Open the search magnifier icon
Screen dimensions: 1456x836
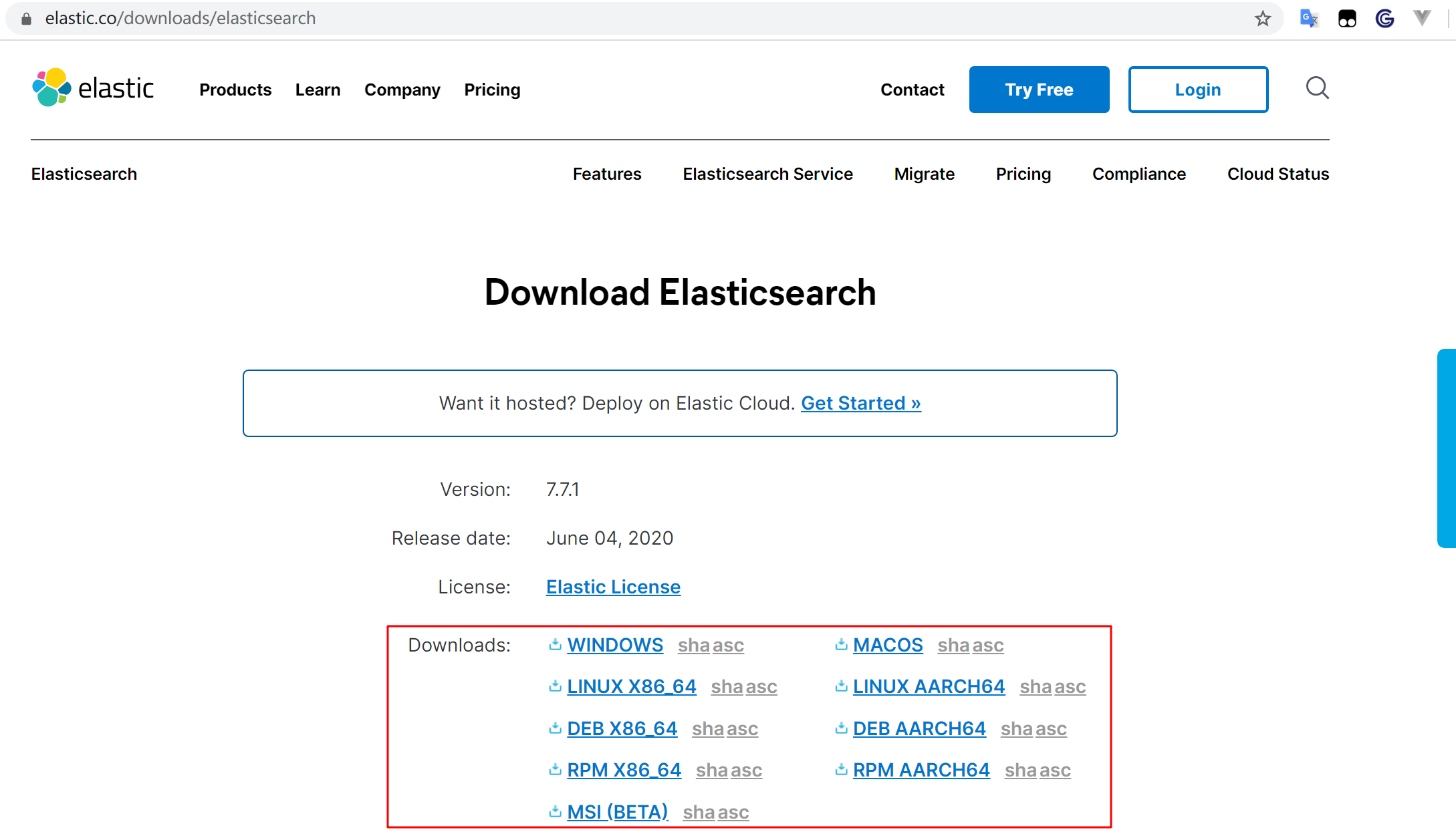pos(1316,88)
